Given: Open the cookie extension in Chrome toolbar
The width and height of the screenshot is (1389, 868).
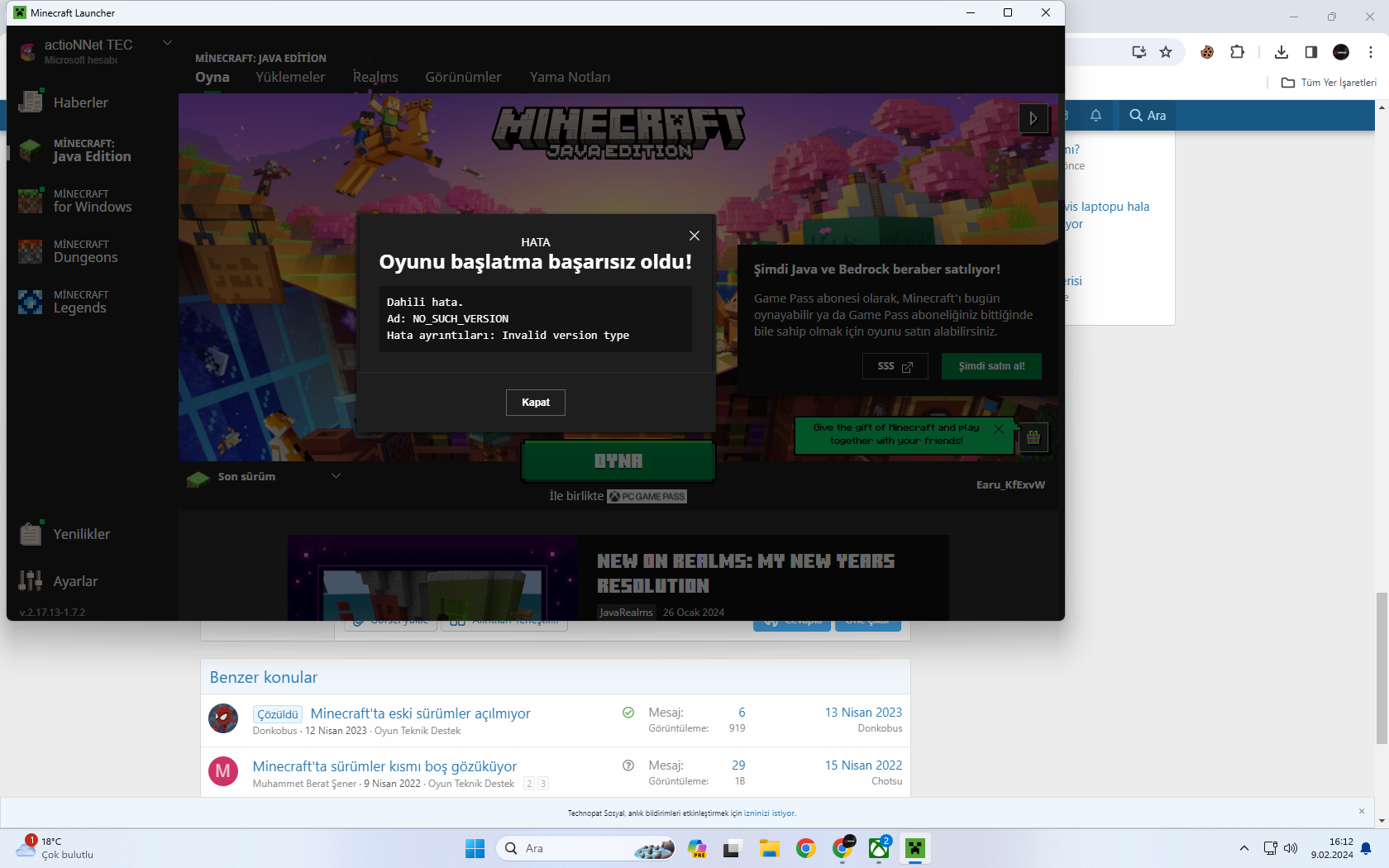Looking at the screenshot, I should pyautogui.click(x=1207, y=52).
